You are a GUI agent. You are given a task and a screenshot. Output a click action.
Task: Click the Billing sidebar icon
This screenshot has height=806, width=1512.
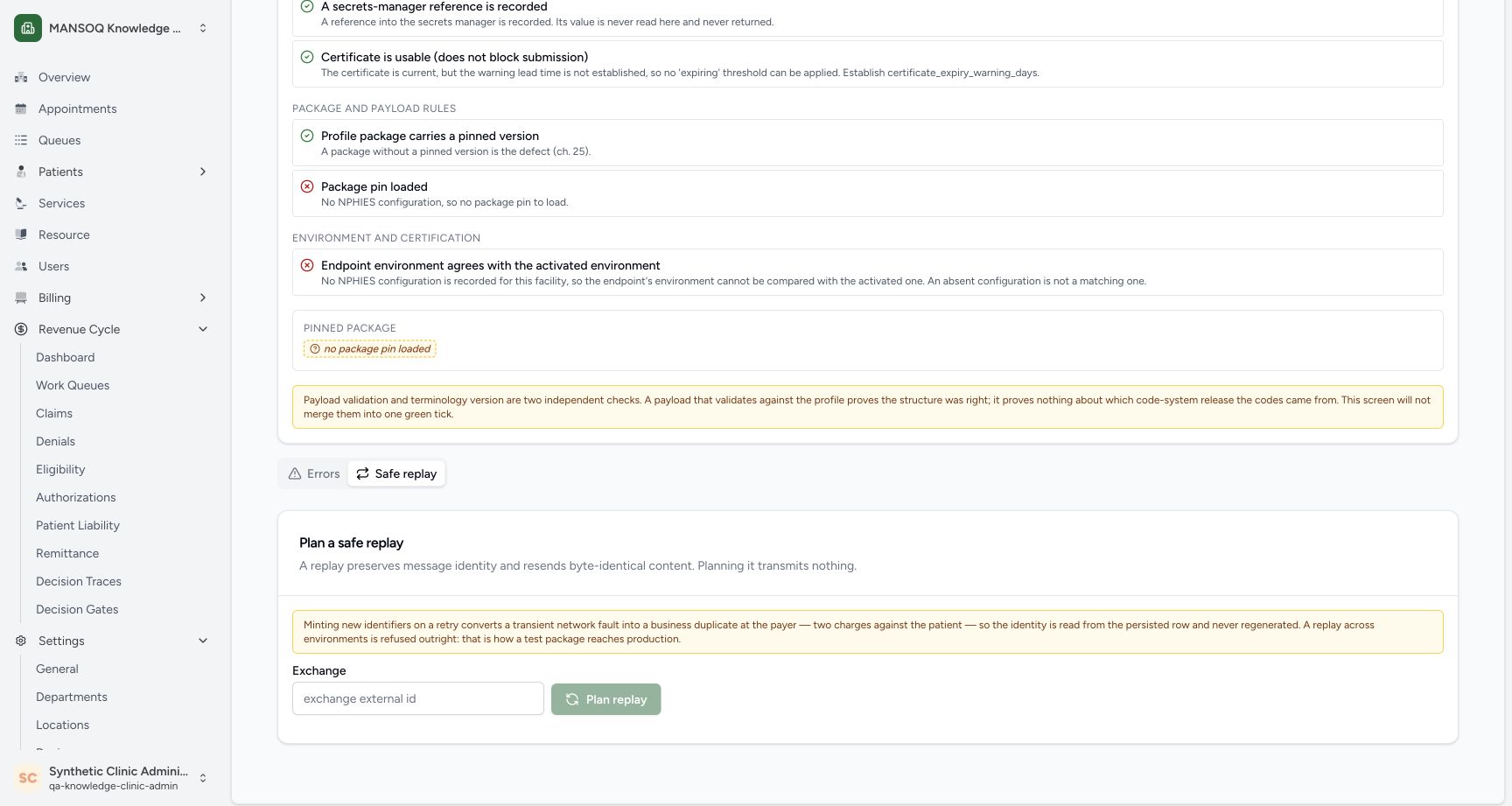click(x=21, y=298)
